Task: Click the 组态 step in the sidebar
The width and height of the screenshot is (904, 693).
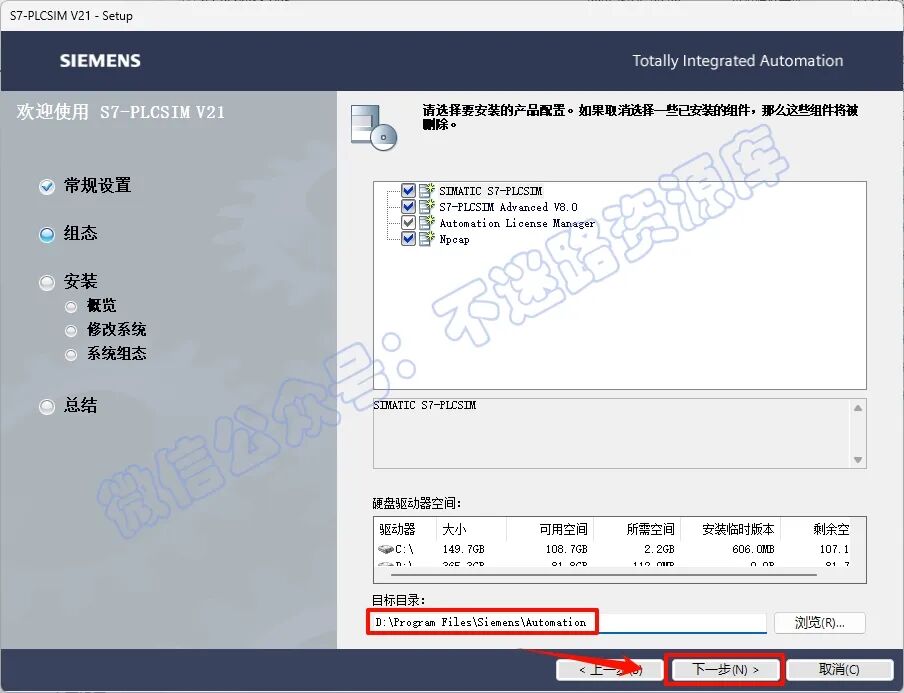Action: tap(81, 233)
